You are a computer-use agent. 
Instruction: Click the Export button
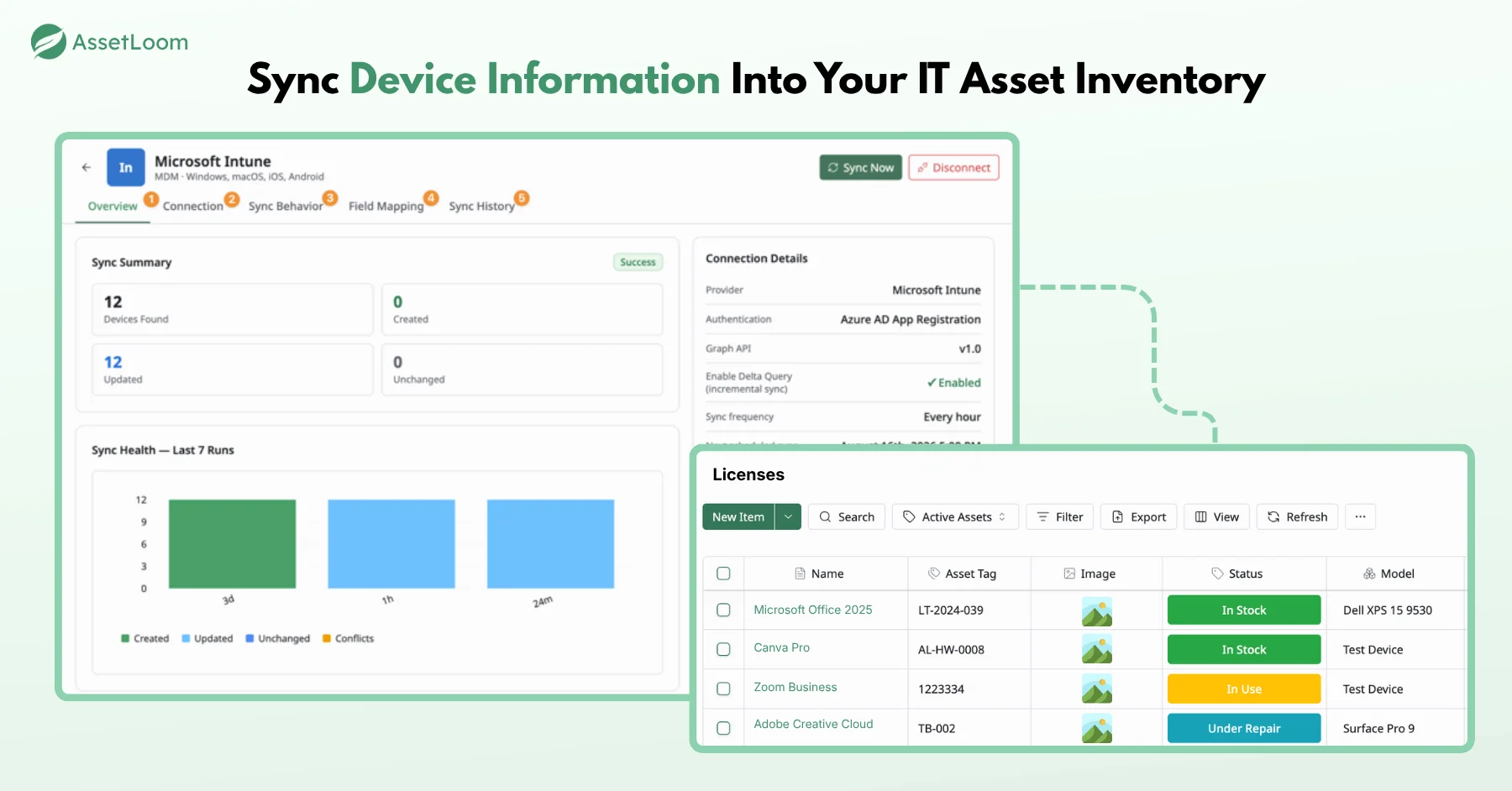pyautogui.click(x=1139, y=516)
